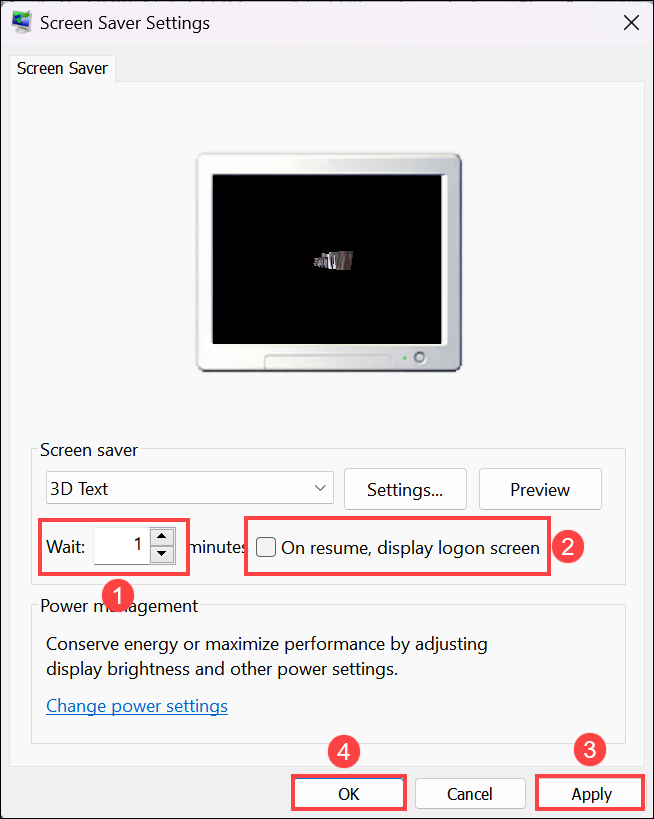The height and width of the screenshot is (819, 654).
Task: Click the dropdown chevron arrow
Action: 320,488
